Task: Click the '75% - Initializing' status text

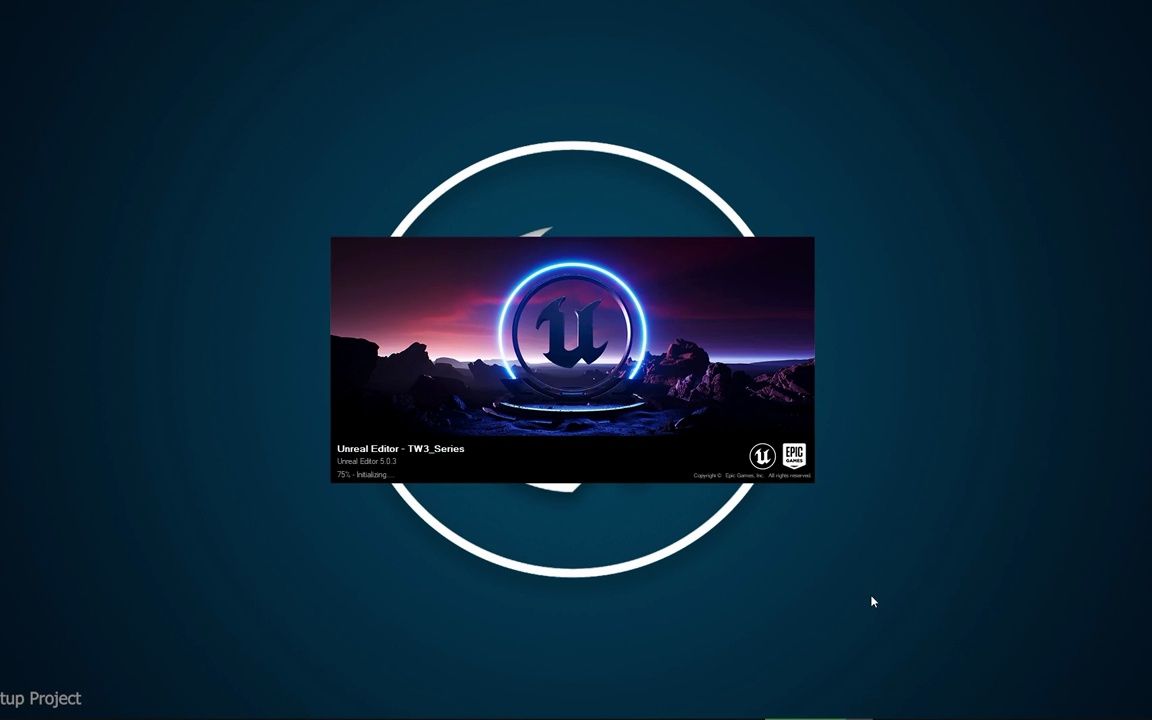Action: point(365,475)
